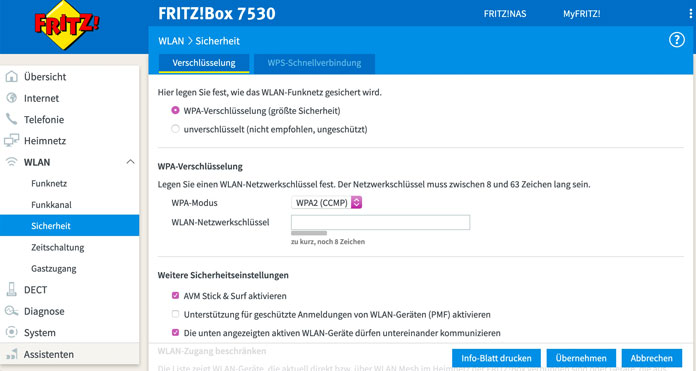
Task: Open the WPA-Modus dropdown
Action: coord(327,203)
